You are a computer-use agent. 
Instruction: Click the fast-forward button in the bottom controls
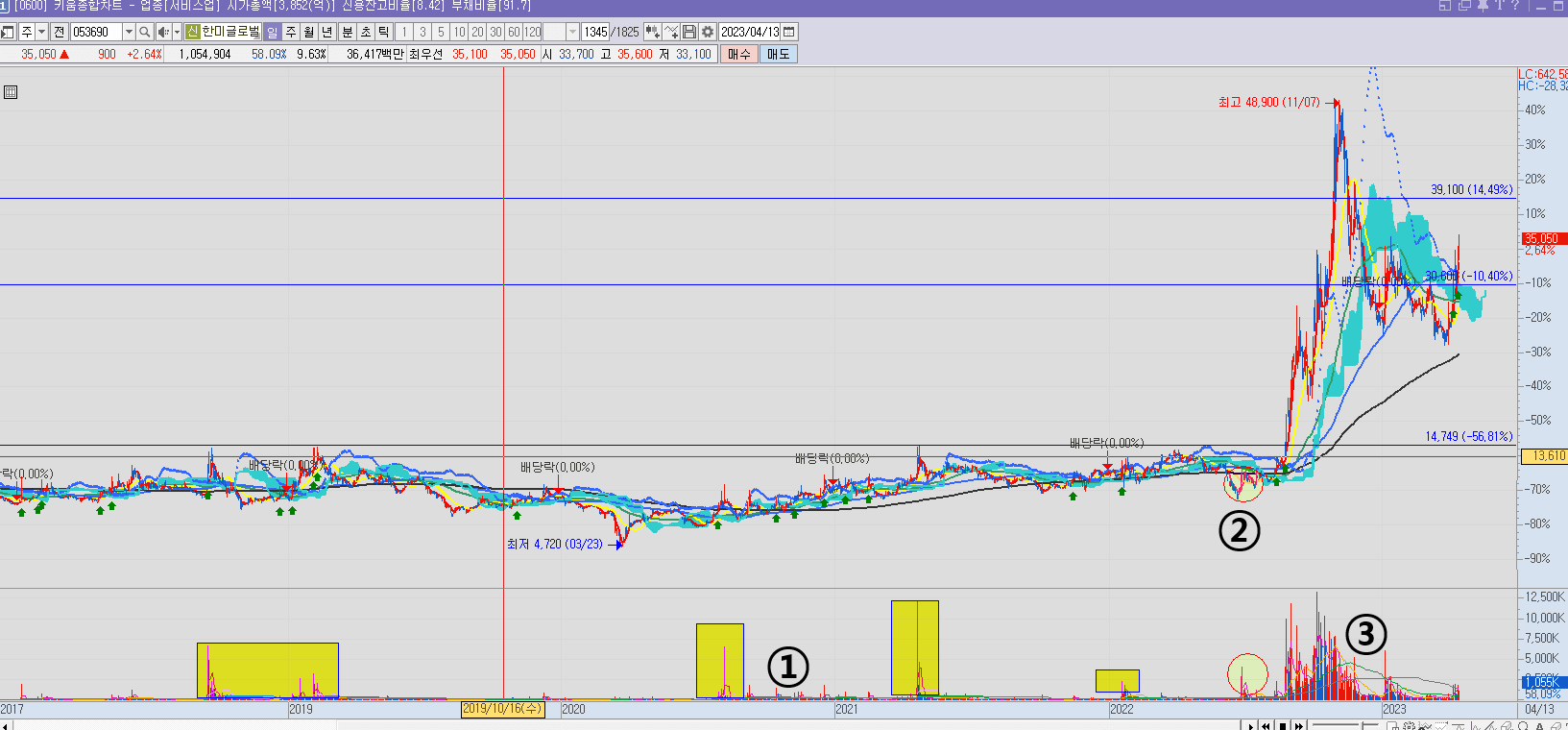[1299, 725]
